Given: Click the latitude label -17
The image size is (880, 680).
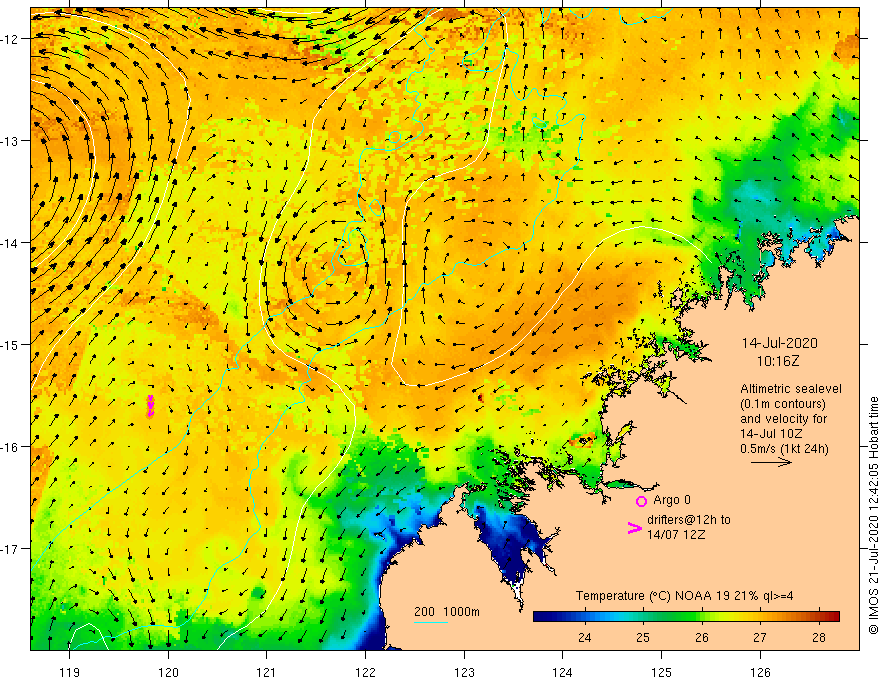Looking at the screenshot, I should [x=11, y=548].
